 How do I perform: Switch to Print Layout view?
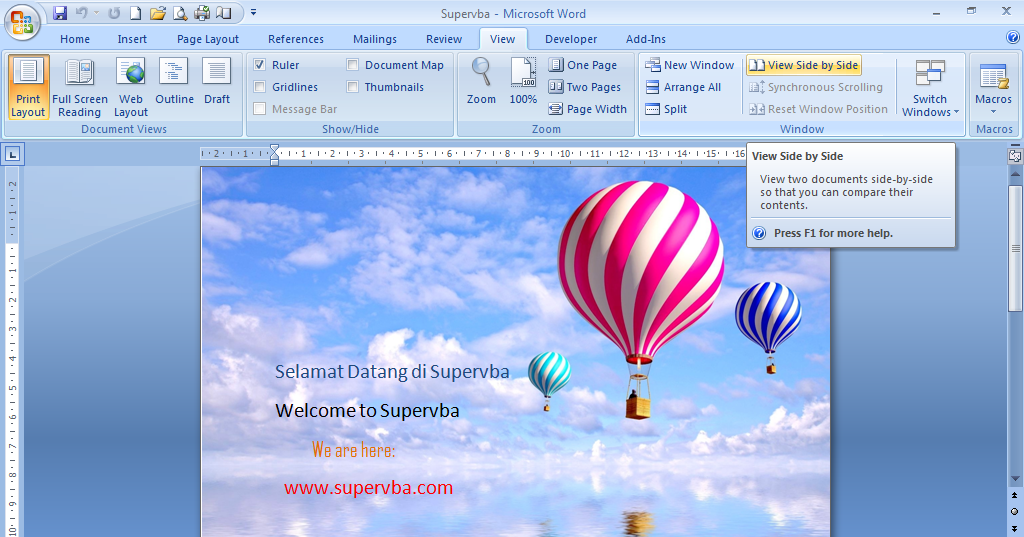pos(28,87)
